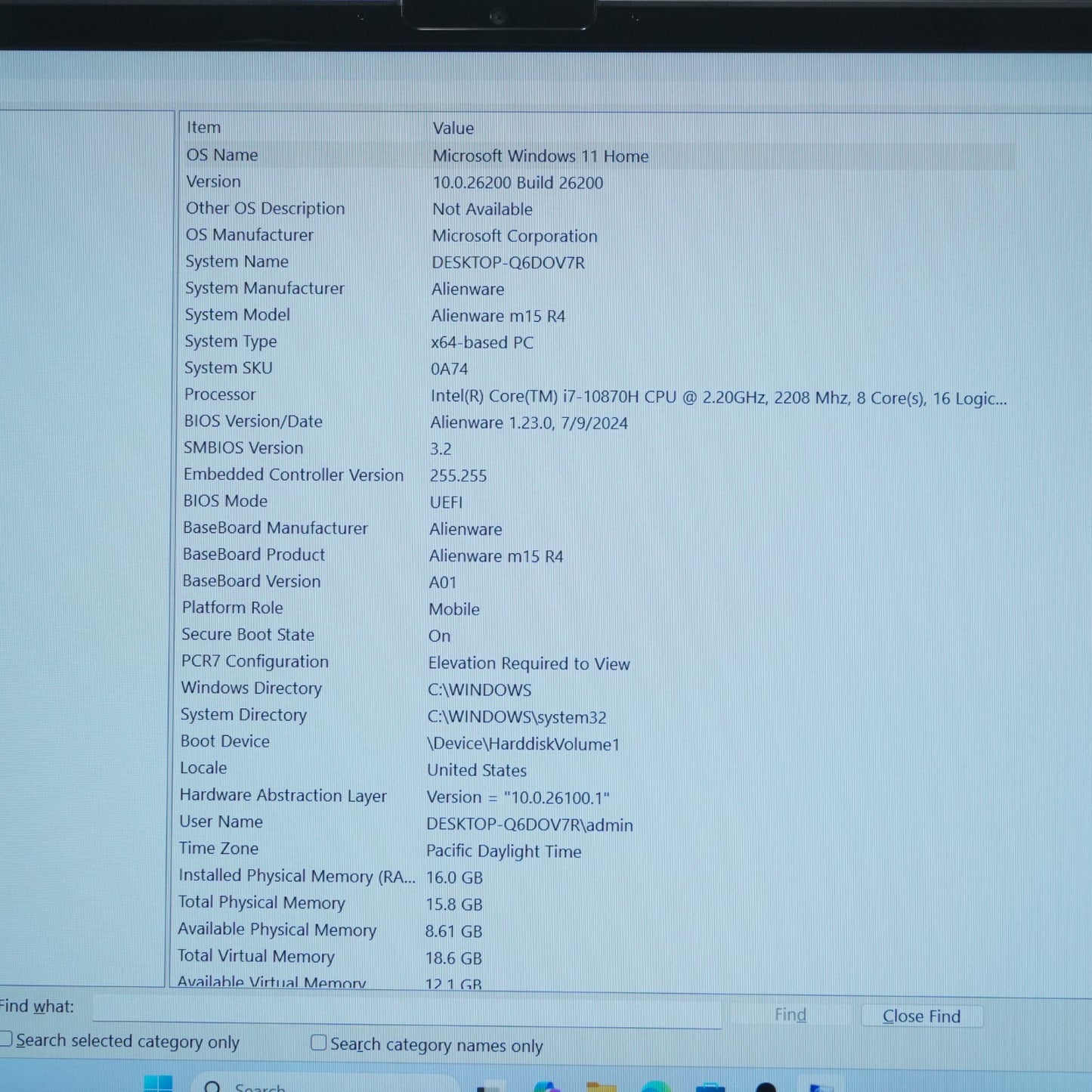Click the Close Find button
Image resolution: width=1092 pixels, height=1092 pixels.
(922, 1016)
